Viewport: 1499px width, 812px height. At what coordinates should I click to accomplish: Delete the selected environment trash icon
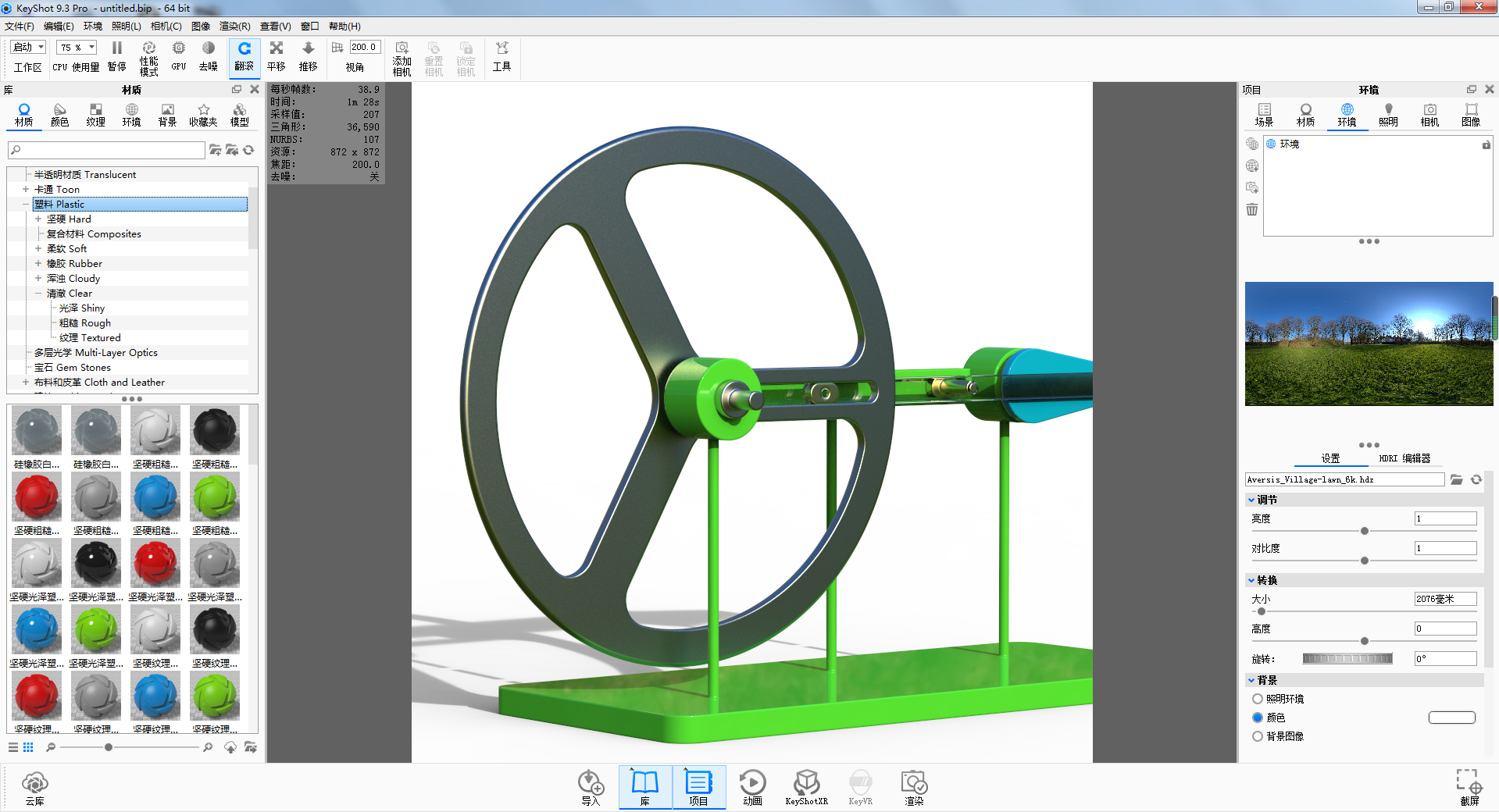[x=1252, y=209]
